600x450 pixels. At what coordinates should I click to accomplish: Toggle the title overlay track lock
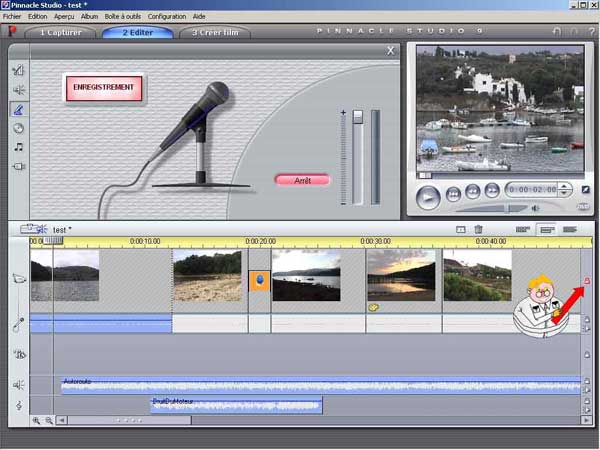coord(587,355)
